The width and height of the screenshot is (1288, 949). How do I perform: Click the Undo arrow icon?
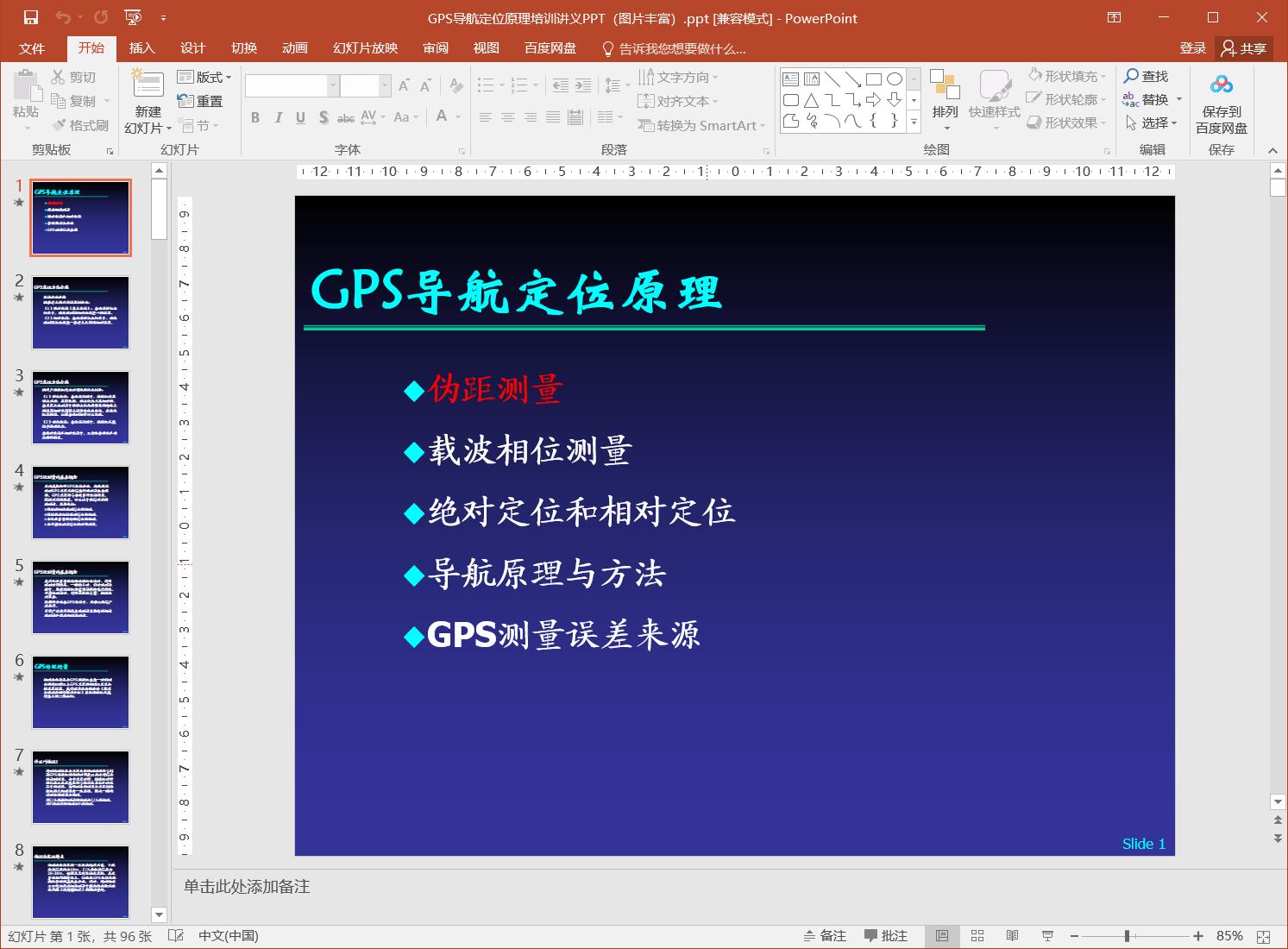tap(63, 17)
